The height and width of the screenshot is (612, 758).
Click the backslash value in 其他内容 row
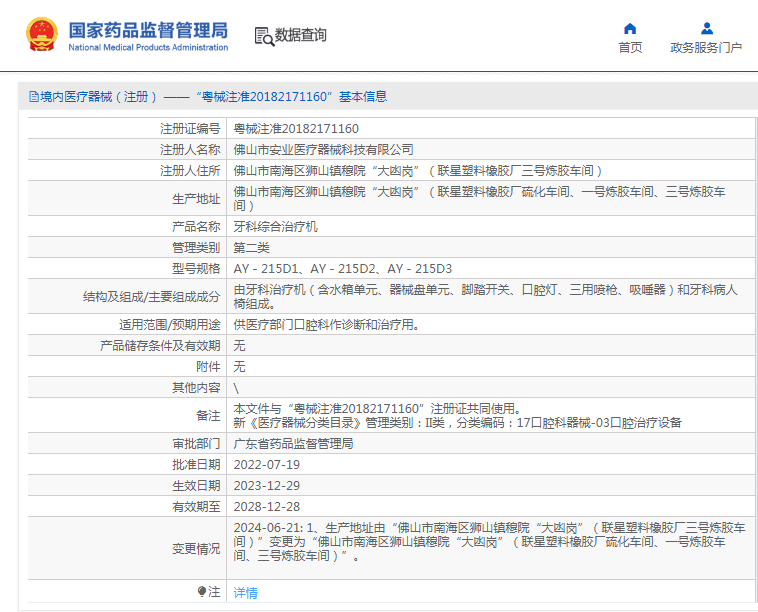236,388
